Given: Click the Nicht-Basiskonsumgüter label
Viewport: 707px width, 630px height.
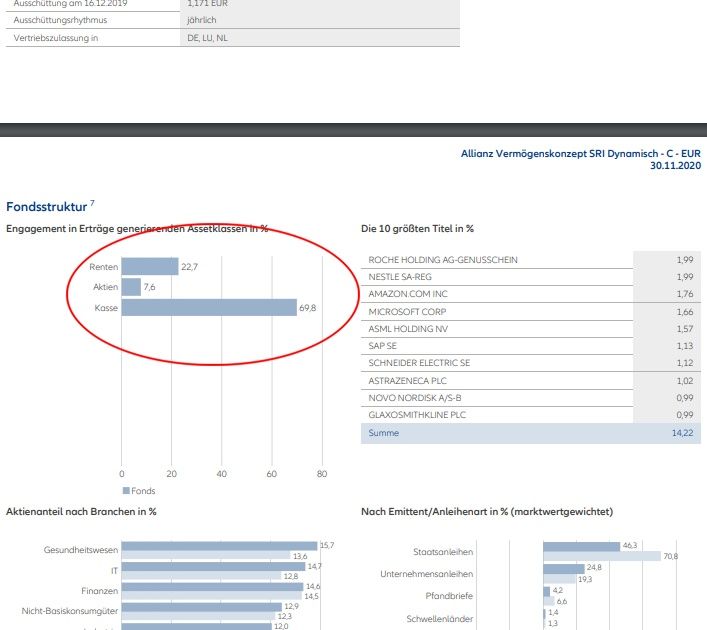Looking at the screenshot, I should (x=70, y=611).
